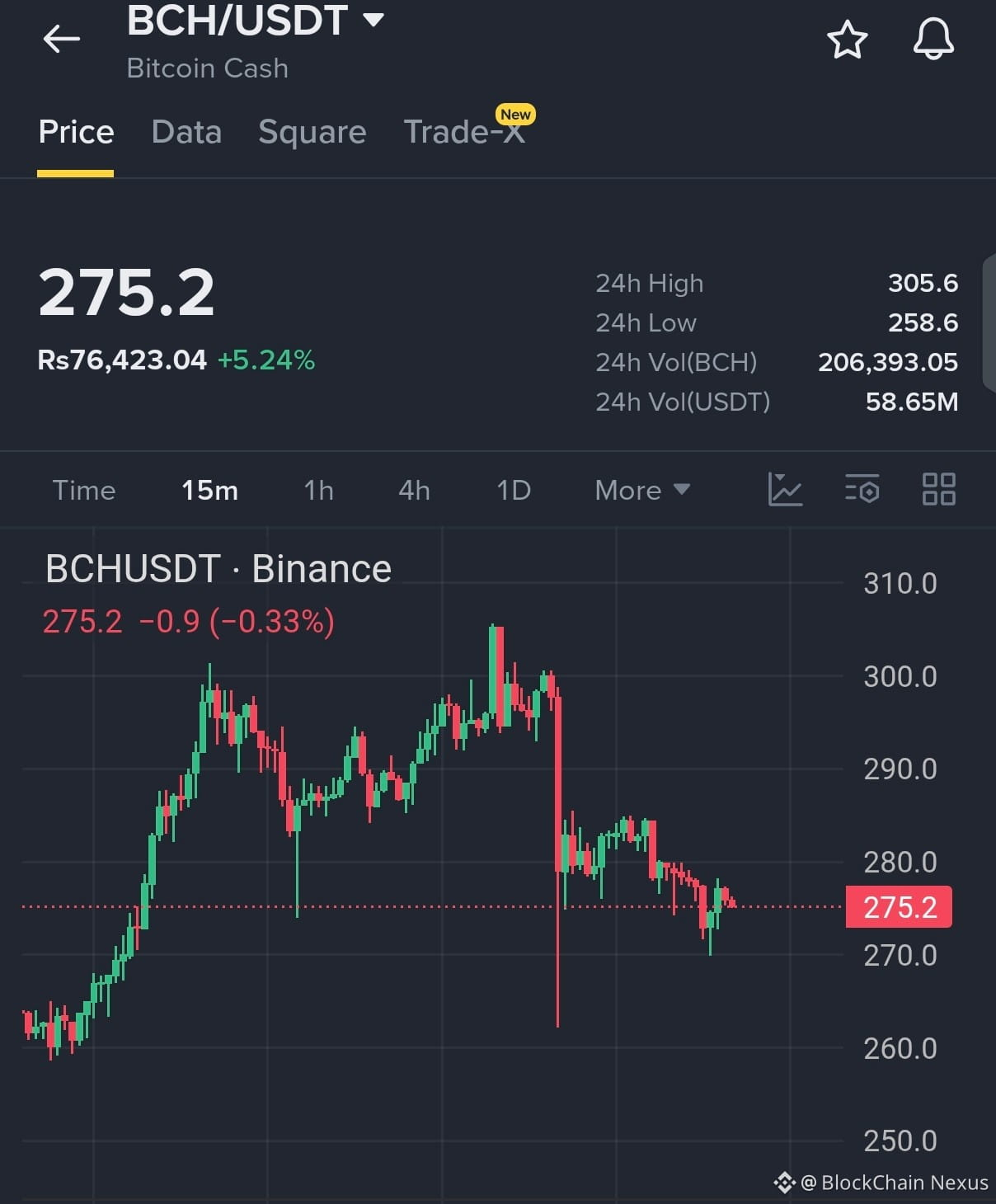Open the chart indicators line icon
The width and height of the screenshot is (996, 1204).
coord(785,490)
